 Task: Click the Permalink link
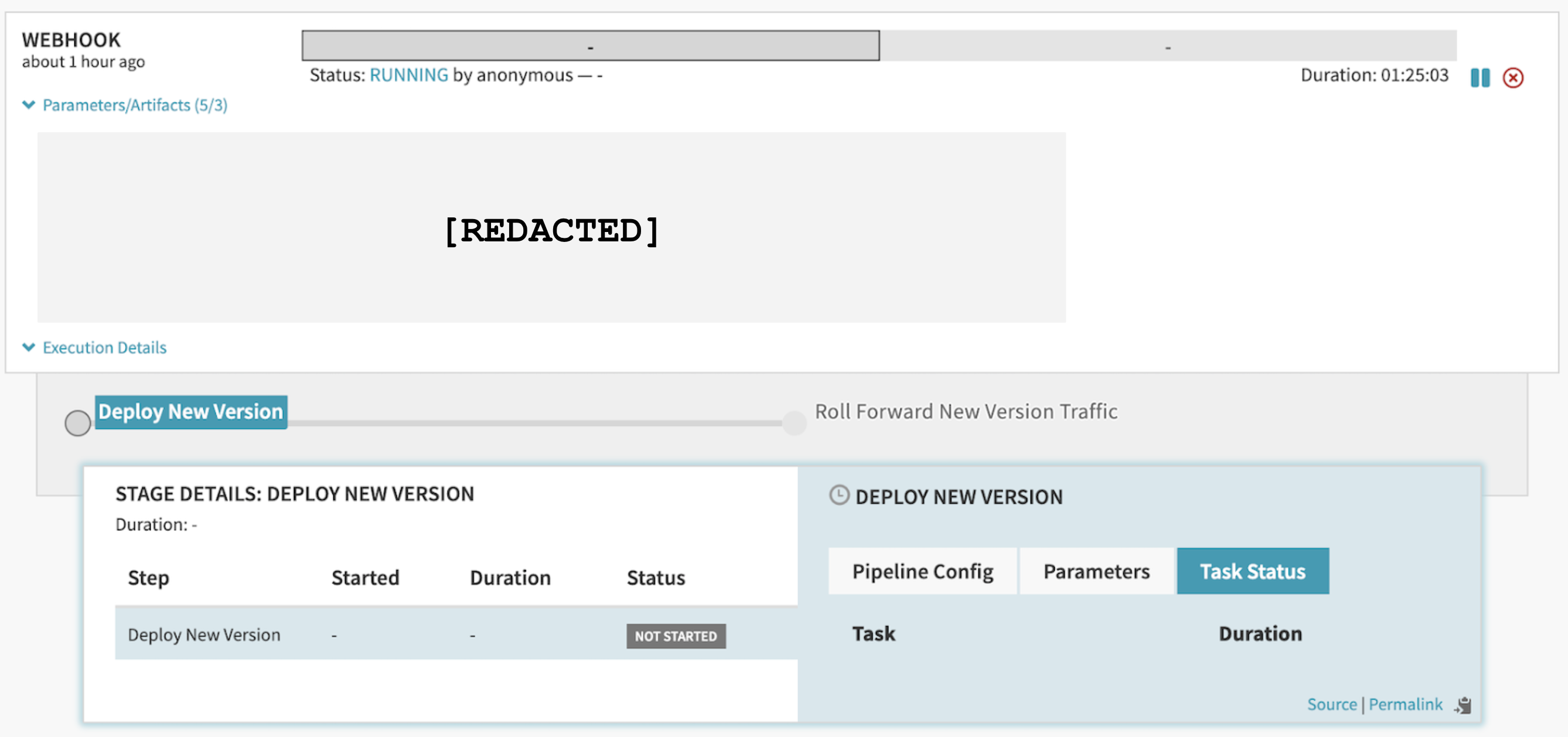[1406, 704]
